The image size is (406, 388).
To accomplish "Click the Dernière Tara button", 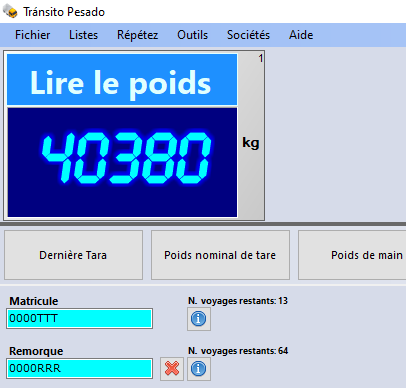I will (73, 255).
